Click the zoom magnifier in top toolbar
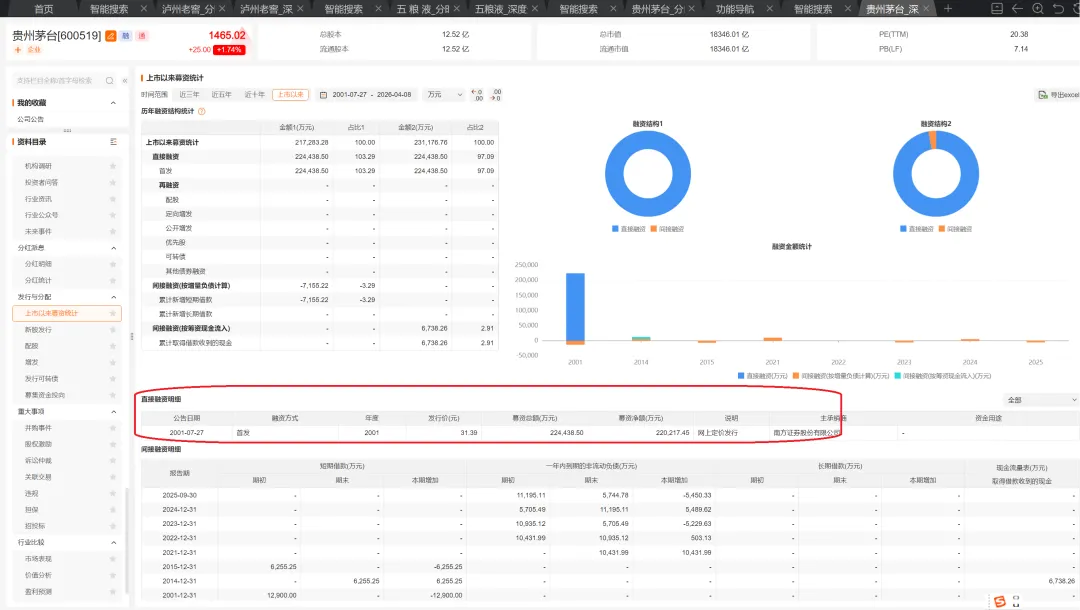 click(x=1038, y=9)
